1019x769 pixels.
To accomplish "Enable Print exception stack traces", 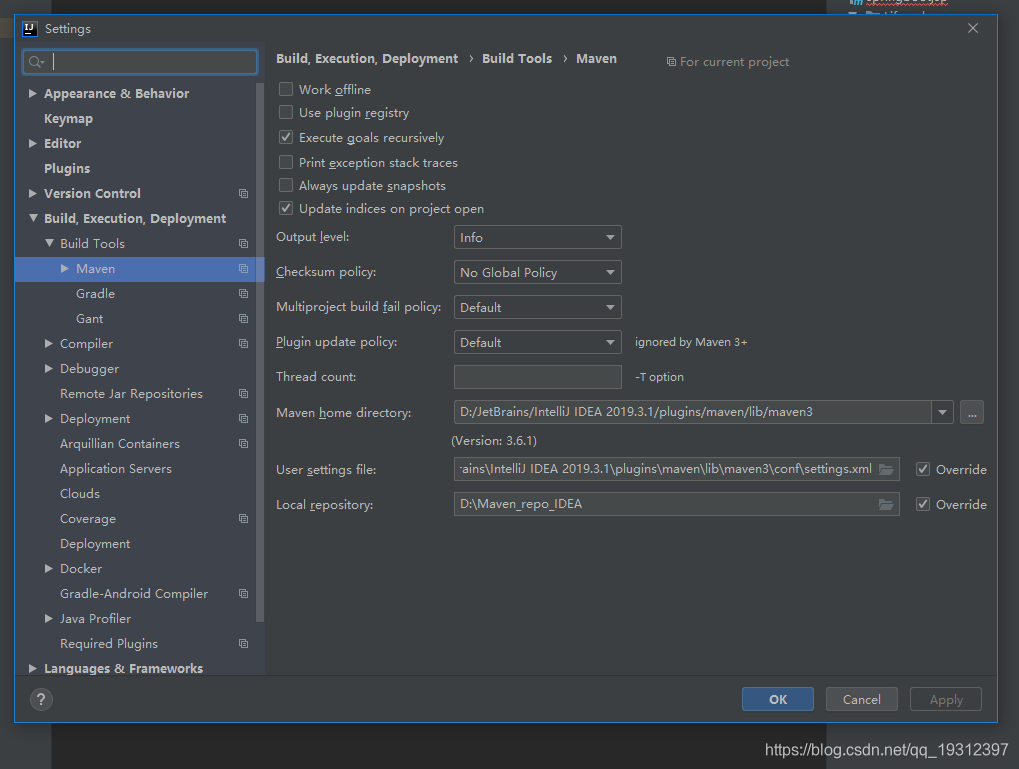I will pyautogui.click(x=286, y=162).
